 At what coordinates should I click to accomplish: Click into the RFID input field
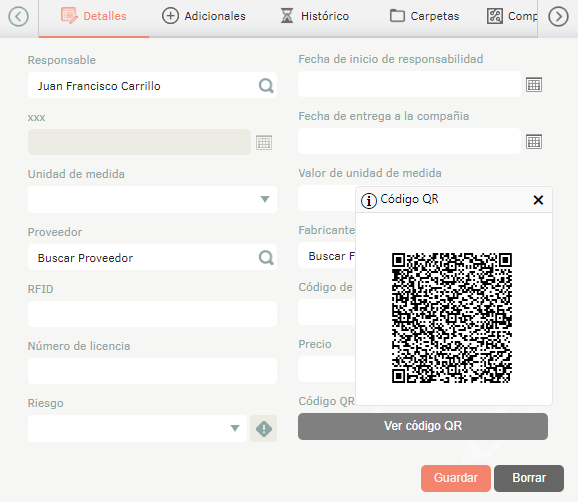(x=152, y=314)
